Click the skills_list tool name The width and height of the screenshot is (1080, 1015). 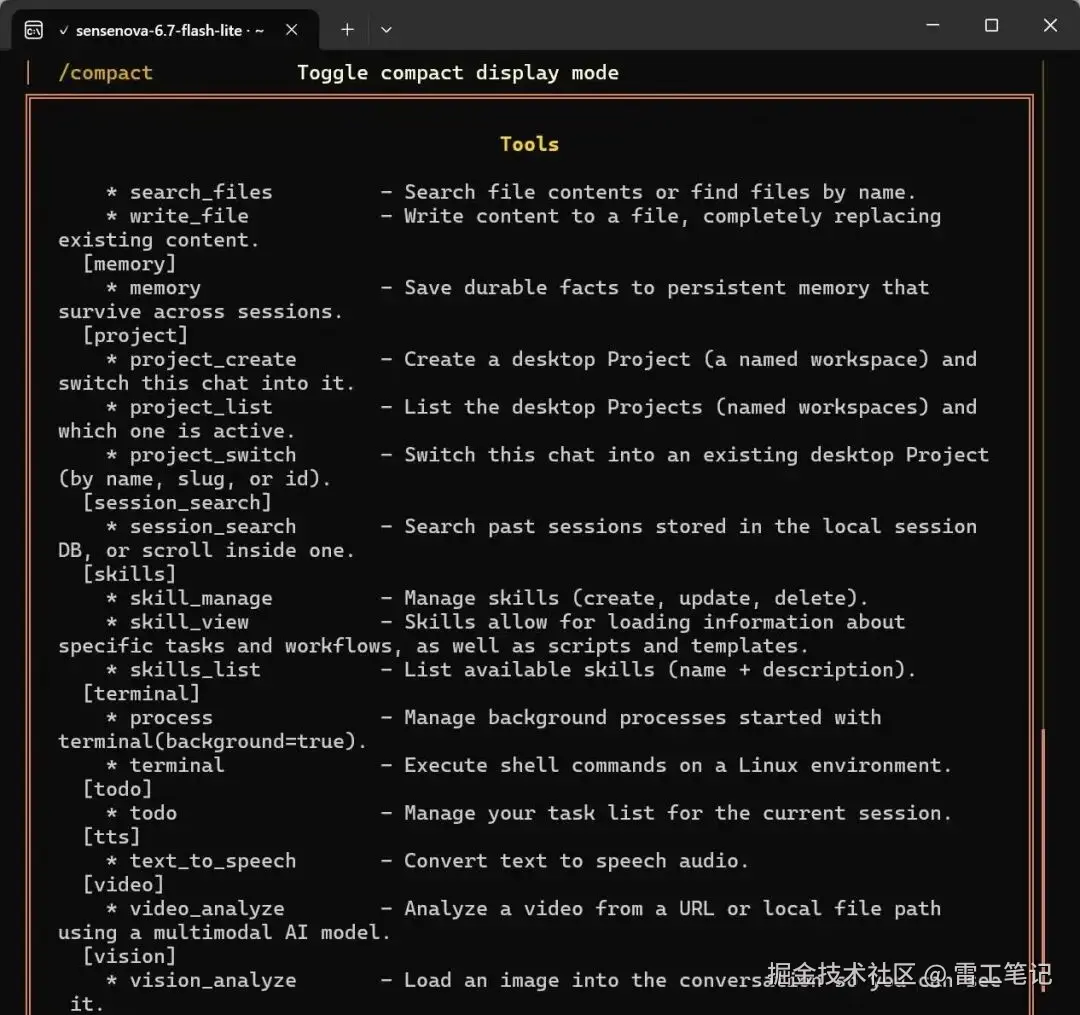pos(195,669)
